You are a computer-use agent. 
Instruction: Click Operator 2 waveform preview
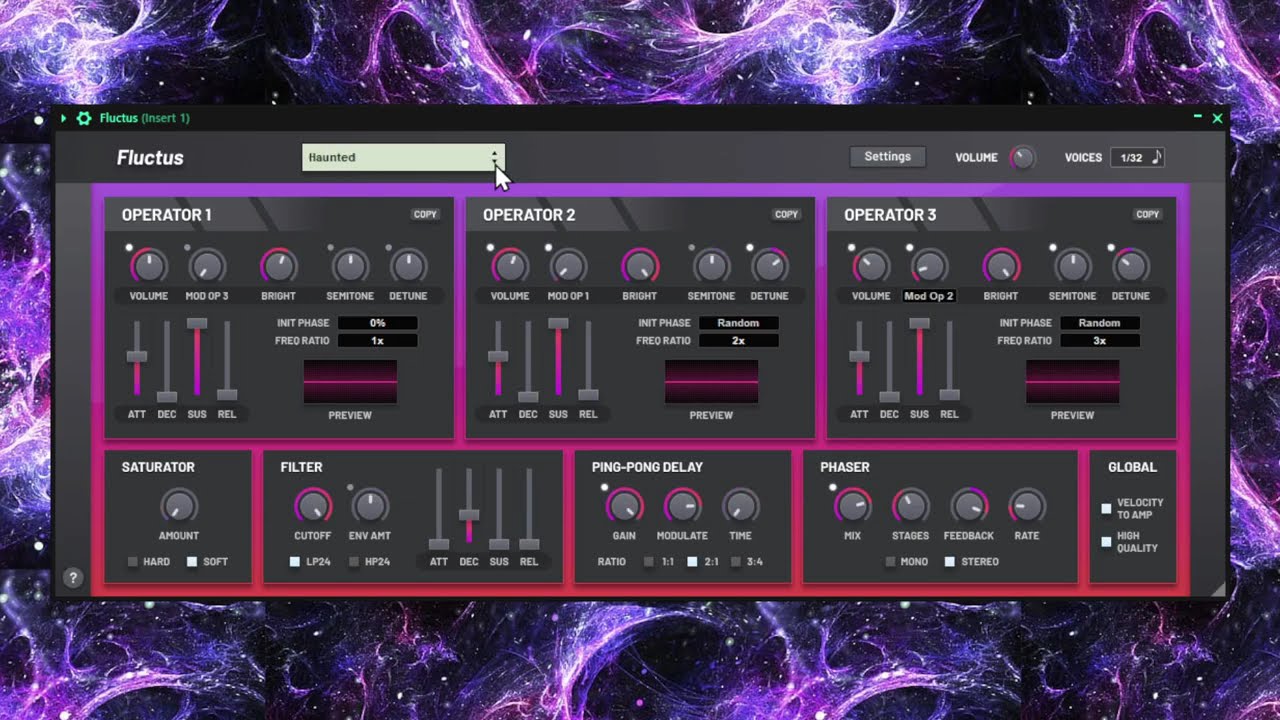click(711, 382)
